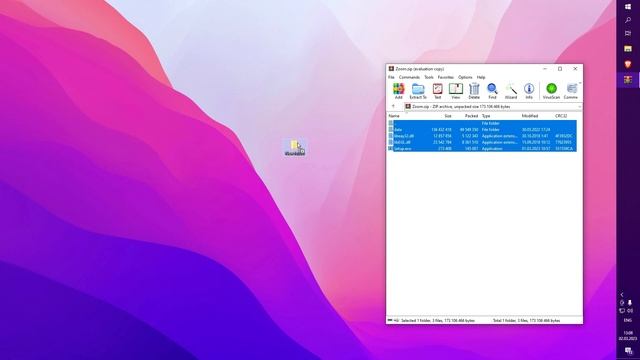
Task: Click the green VirusScan toolbar icon
Action: coord(551,91)
